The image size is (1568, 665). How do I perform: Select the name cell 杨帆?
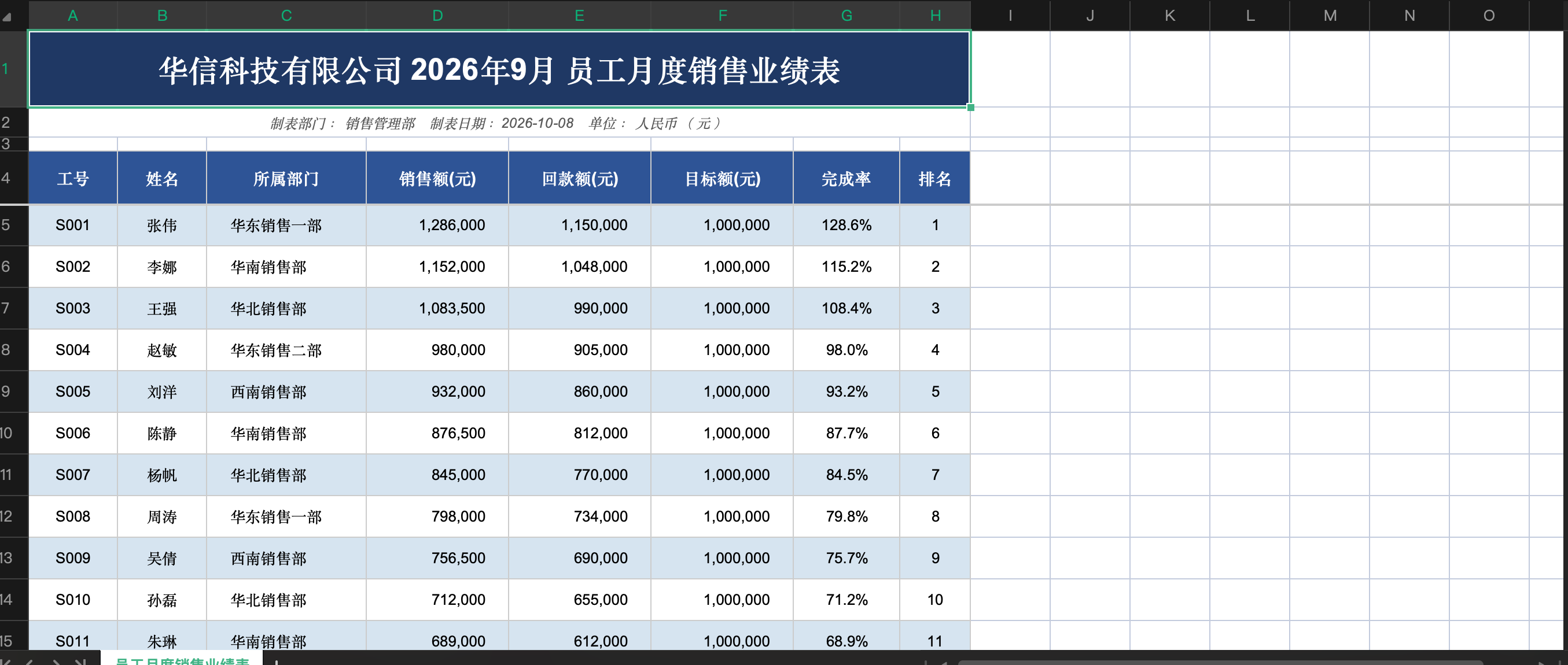(162, 475)
